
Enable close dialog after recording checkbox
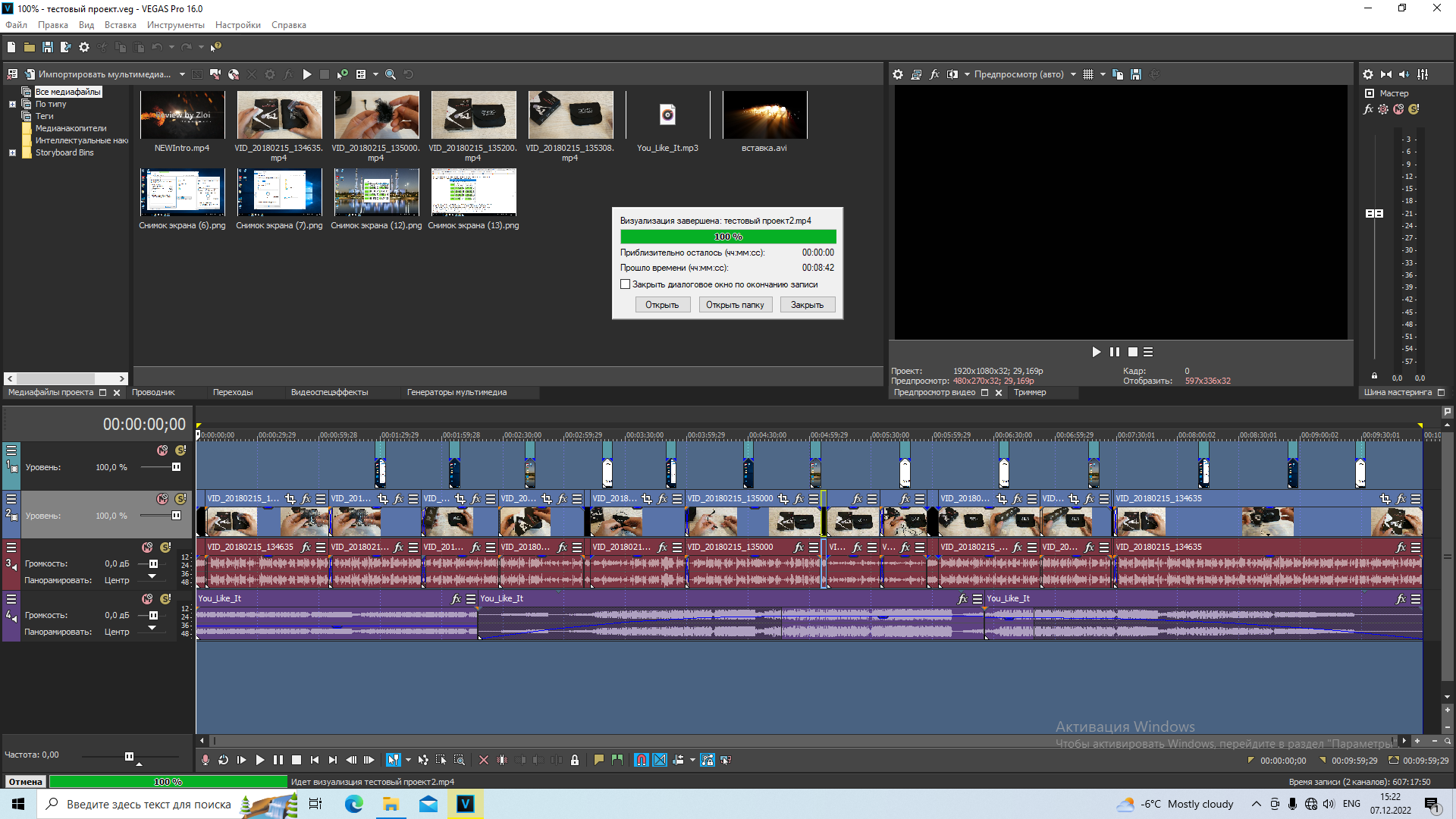(x=625, y=284)
